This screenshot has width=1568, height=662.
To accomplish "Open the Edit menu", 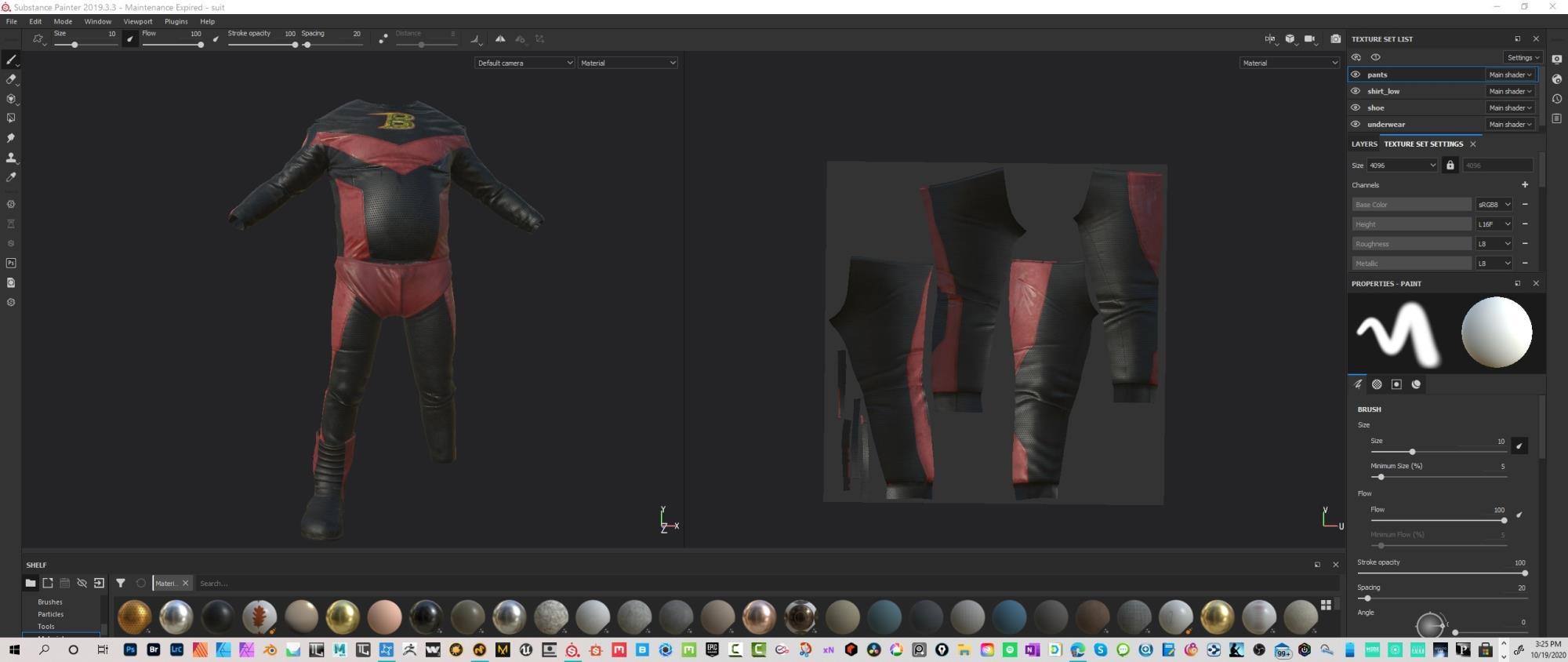I will 35,21.
